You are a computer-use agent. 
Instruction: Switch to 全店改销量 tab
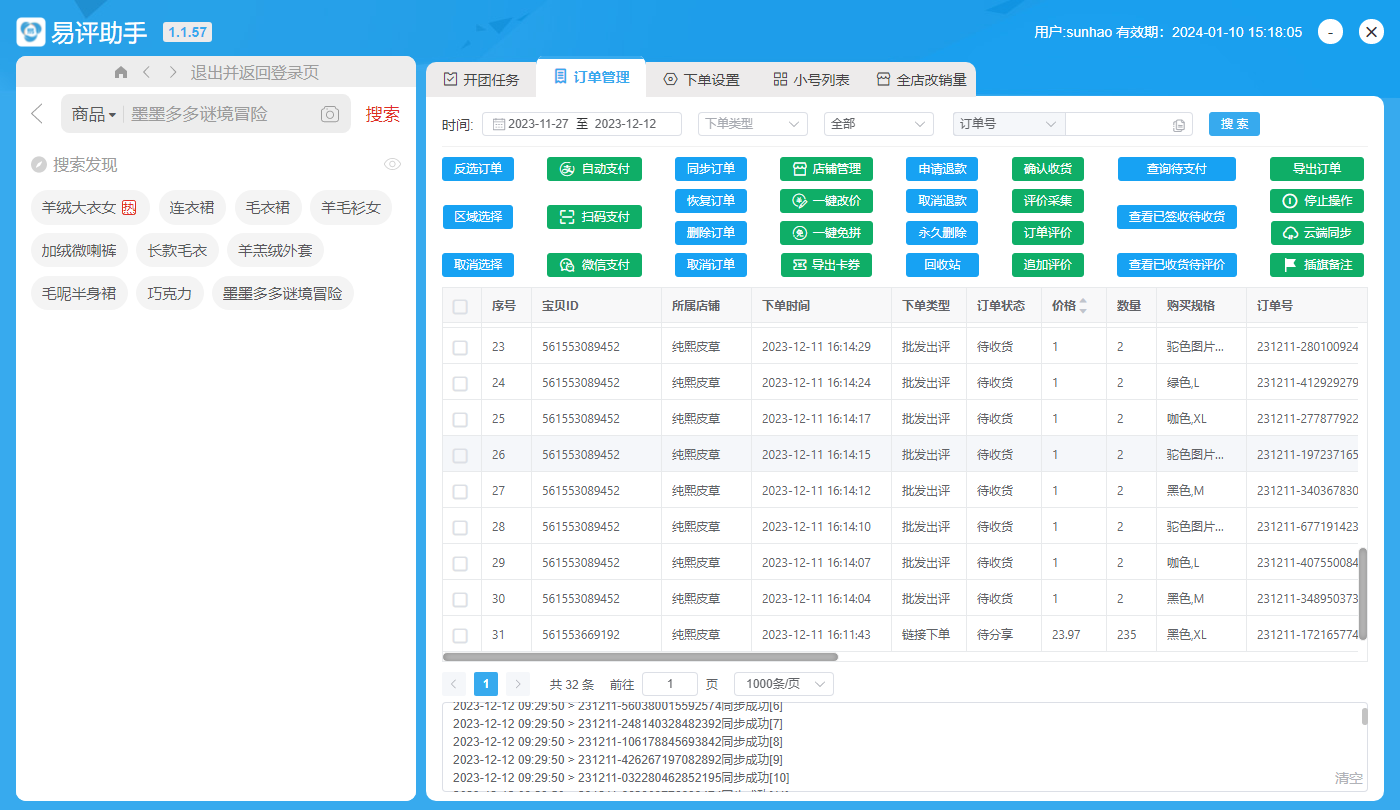coord(921,79)
